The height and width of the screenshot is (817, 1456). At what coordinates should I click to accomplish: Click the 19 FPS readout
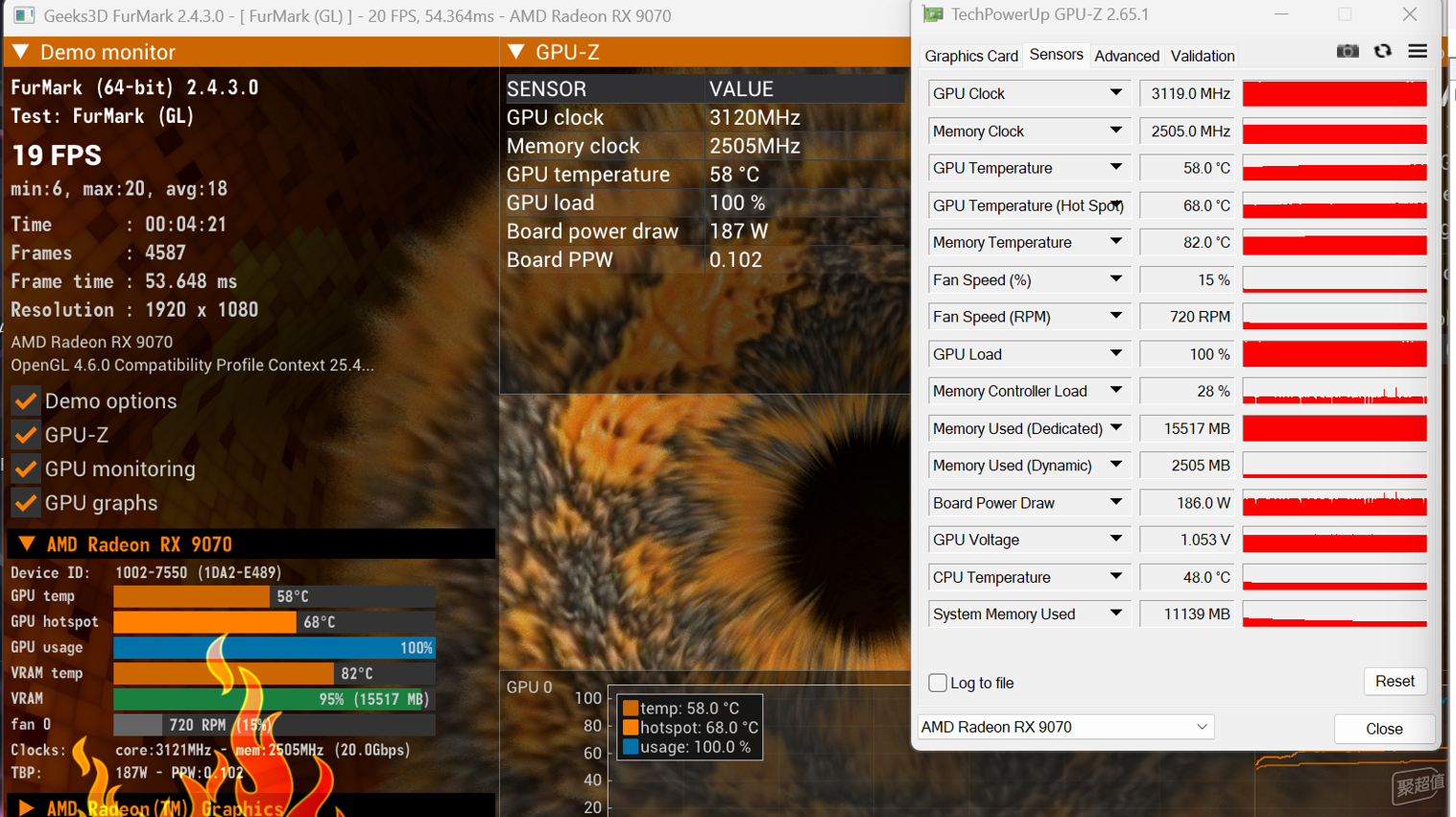[56, 156]
